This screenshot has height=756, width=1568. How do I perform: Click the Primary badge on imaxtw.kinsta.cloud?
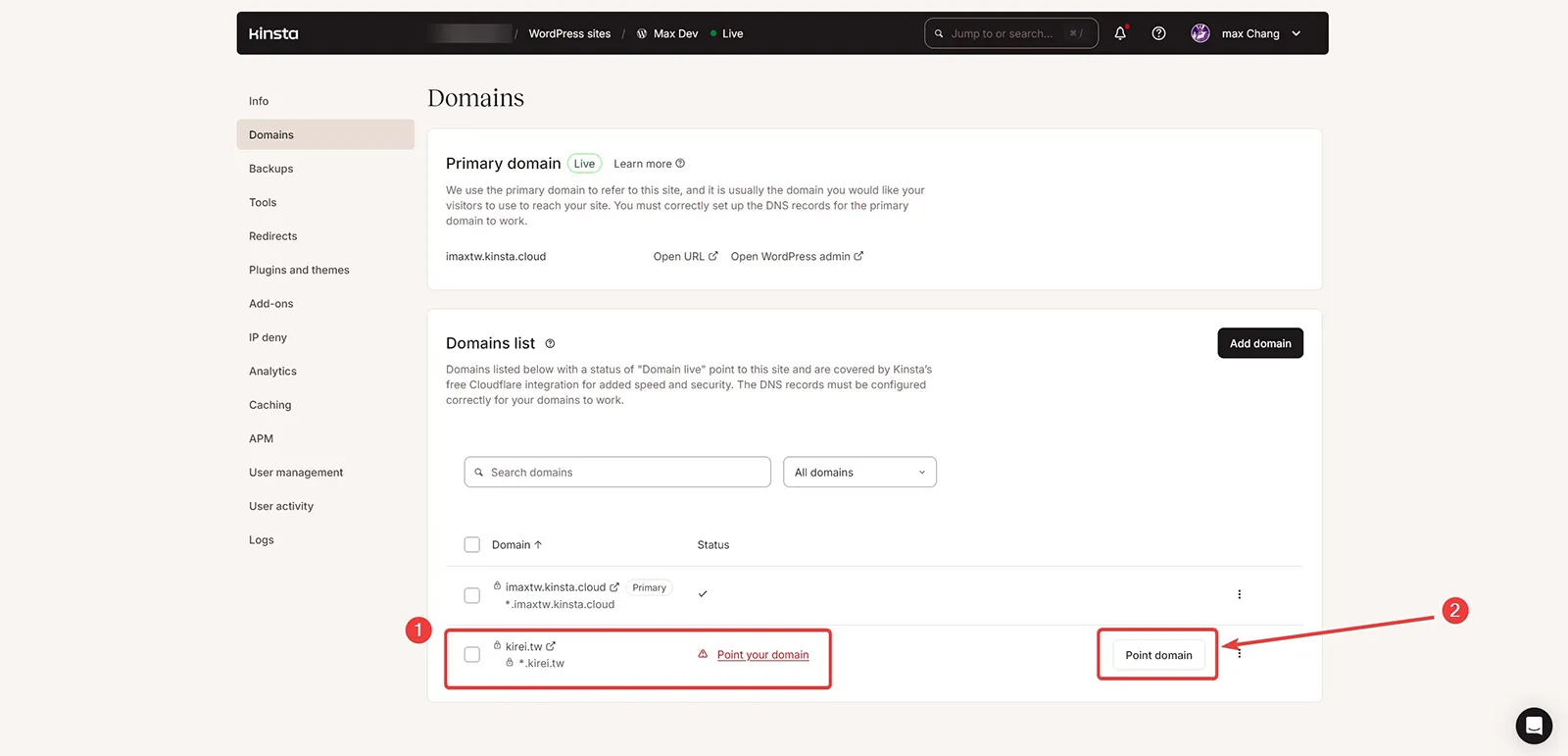point(649,587)
